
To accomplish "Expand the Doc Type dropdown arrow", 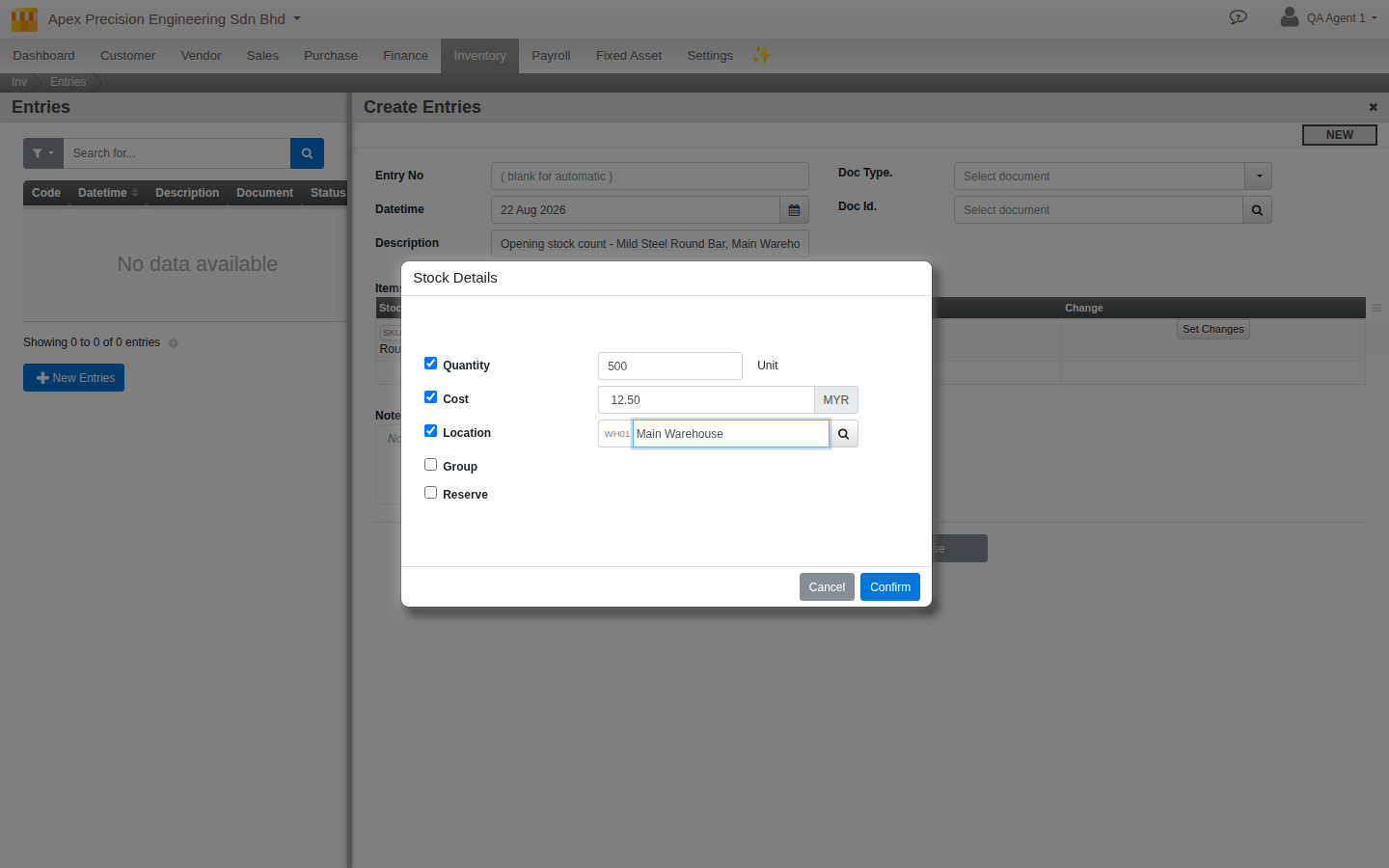I will click(x=1259, y=176).
